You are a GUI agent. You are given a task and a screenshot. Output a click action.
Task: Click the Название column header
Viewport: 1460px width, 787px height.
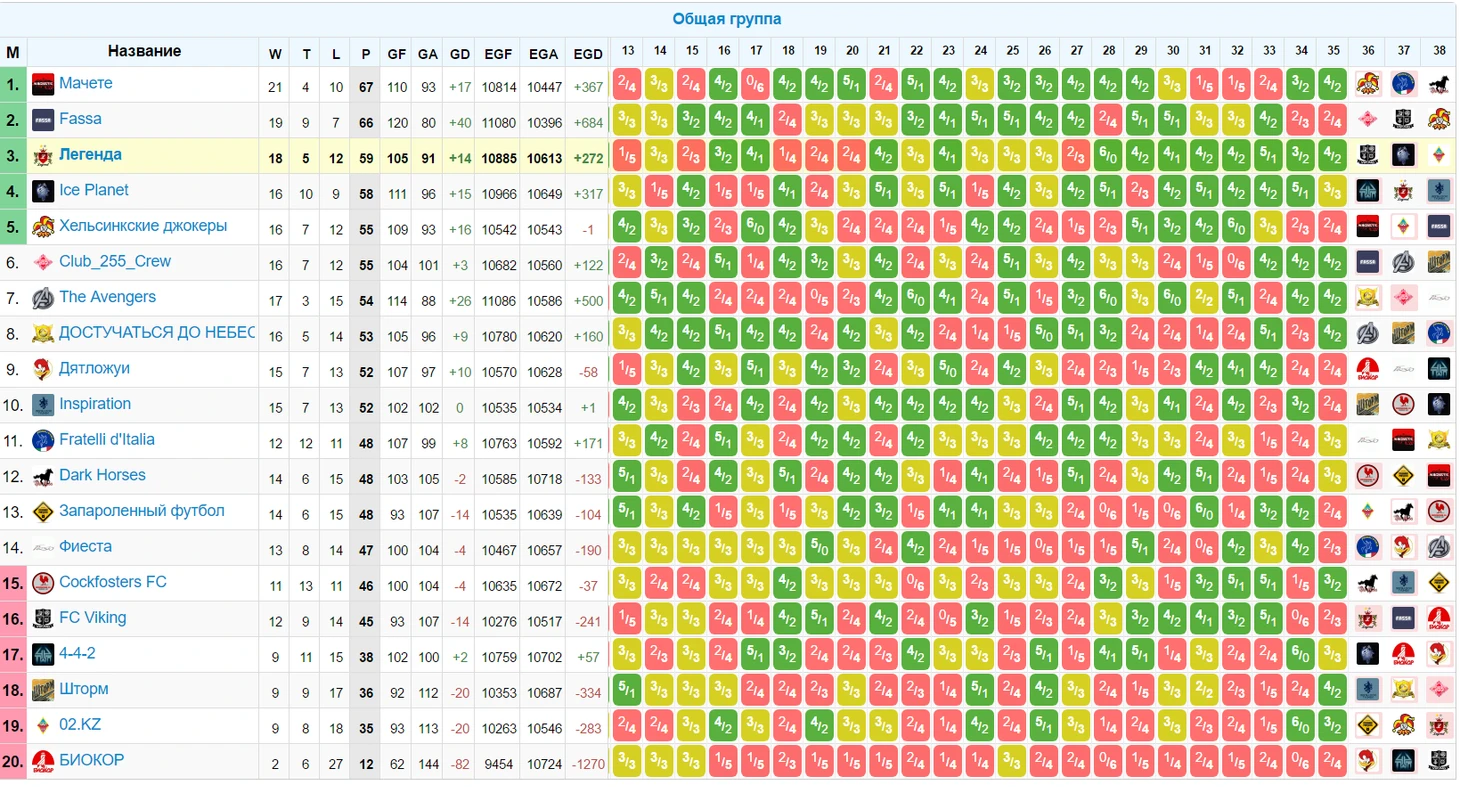pyautogui.click(x=144, y=51)
